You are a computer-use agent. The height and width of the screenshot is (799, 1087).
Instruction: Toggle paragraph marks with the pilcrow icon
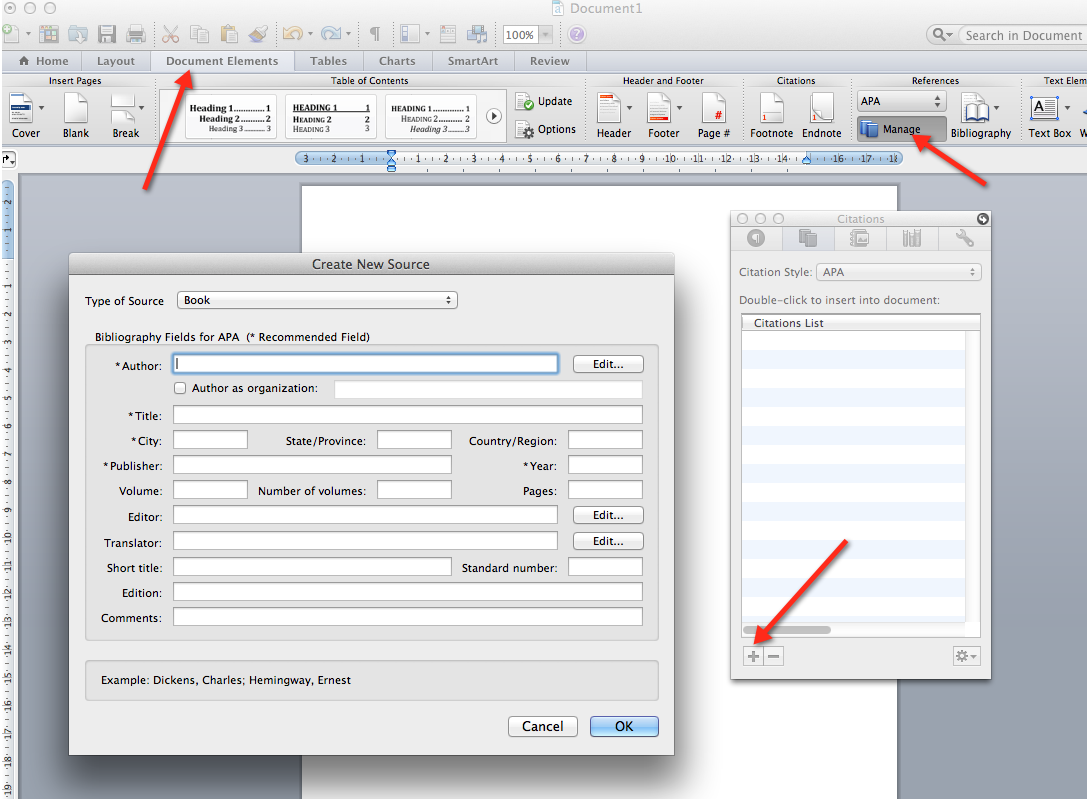[374, 34]
